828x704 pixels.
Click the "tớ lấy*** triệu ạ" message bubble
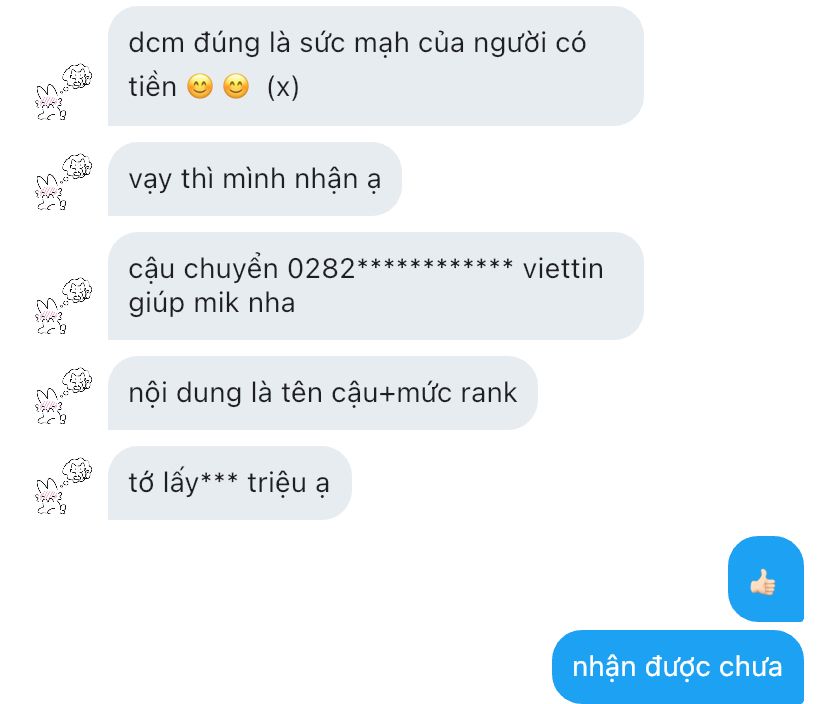[x=230, y=483]
